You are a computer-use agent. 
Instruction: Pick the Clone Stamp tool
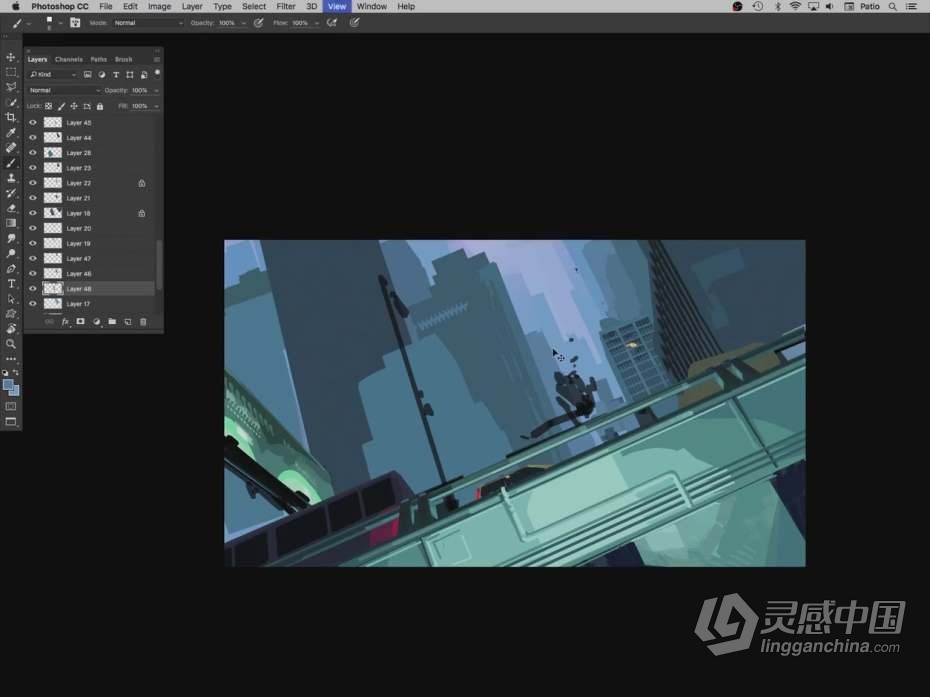11,178
